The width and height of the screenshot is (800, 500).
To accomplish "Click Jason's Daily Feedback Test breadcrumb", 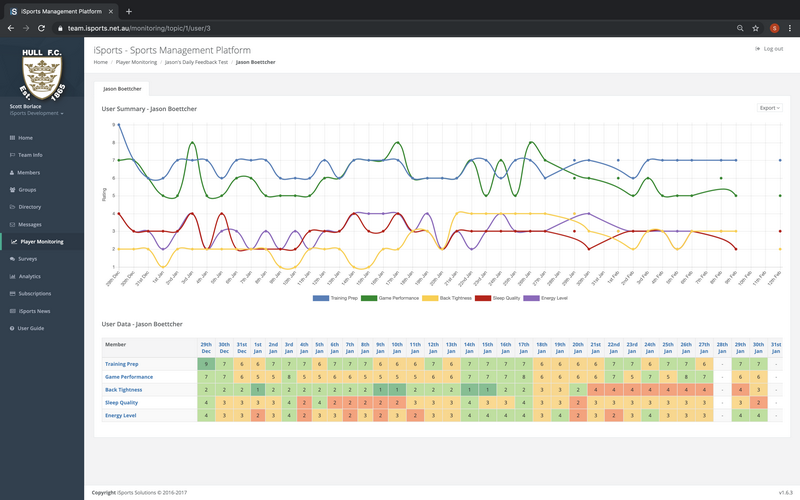I will click(x=196, y=62).
